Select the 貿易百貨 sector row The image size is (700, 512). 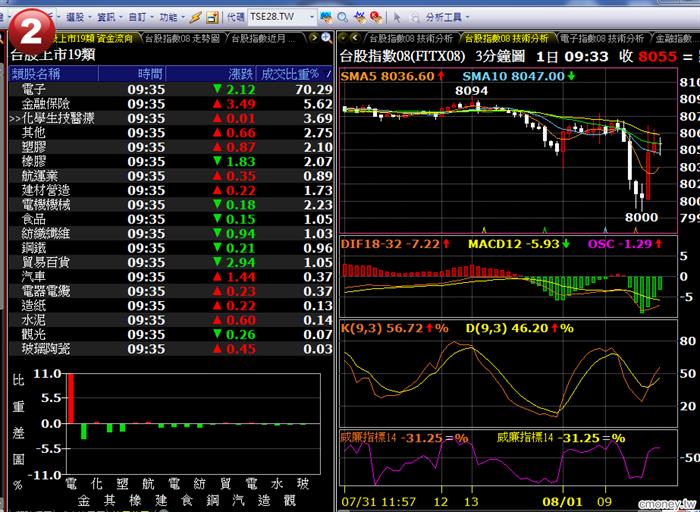tap(171, 262)
